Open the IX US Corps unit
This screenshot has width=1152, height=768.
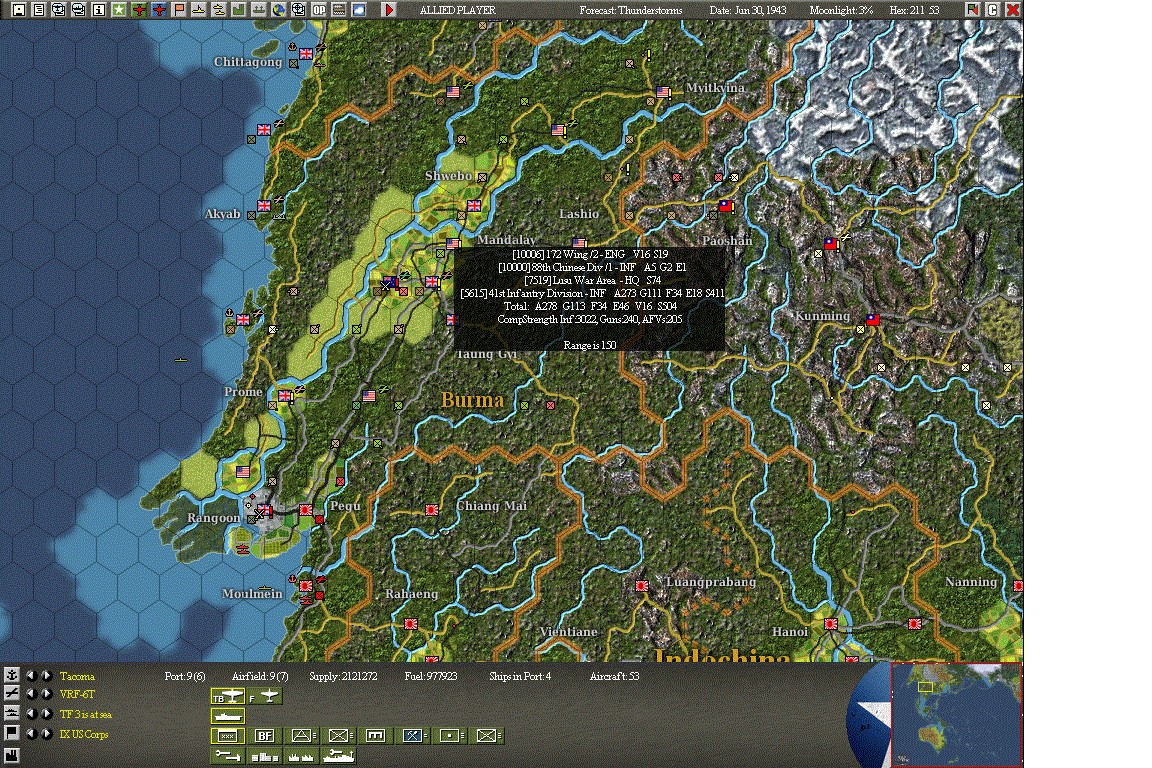click(84, 734)
